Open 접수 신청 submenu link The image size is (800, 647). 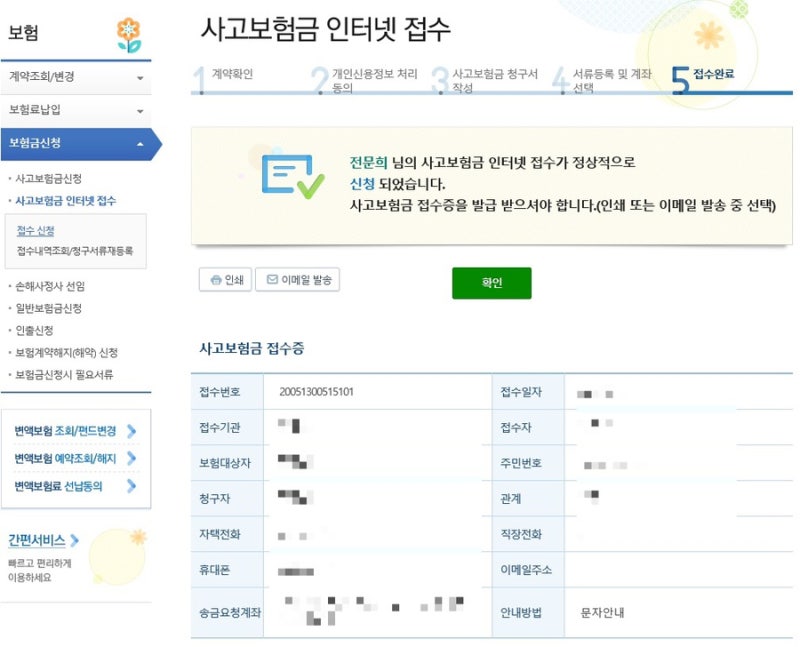pos(35,231)
